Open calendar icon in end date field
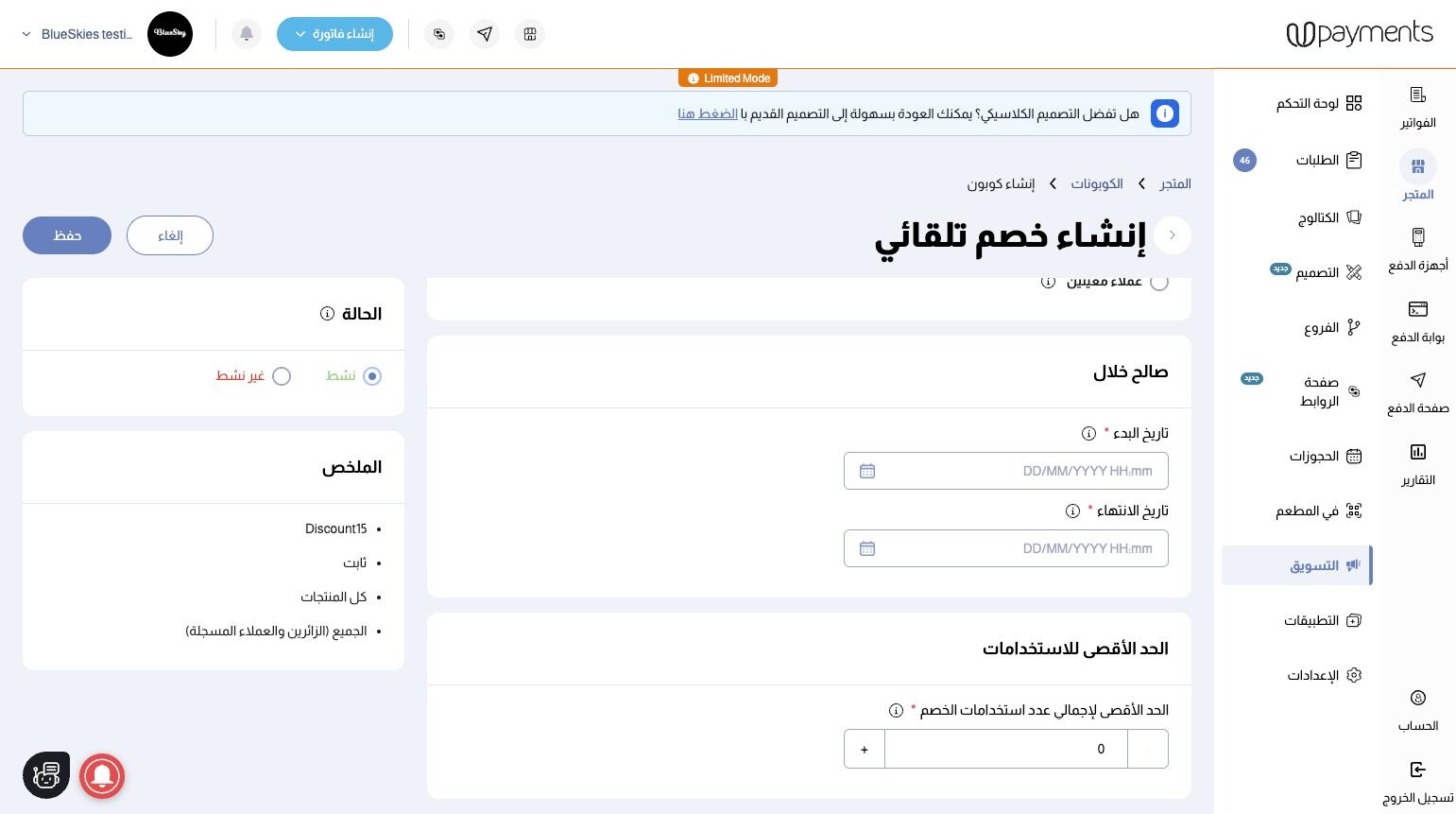Screen dimensions: 1456x814 pos(867,548)
